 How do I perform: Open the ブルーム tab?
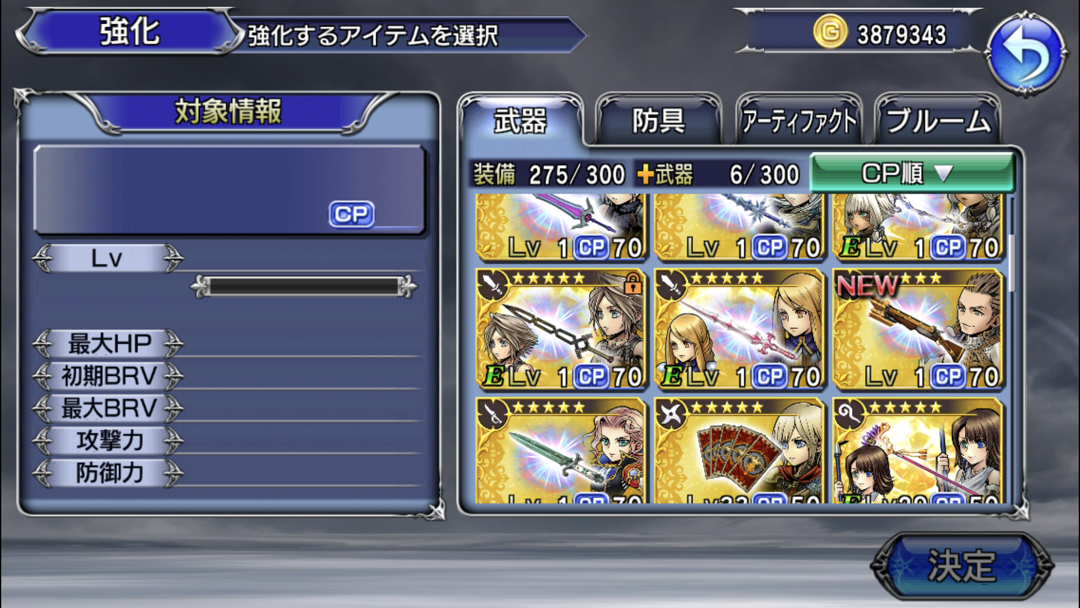point(938,120)
